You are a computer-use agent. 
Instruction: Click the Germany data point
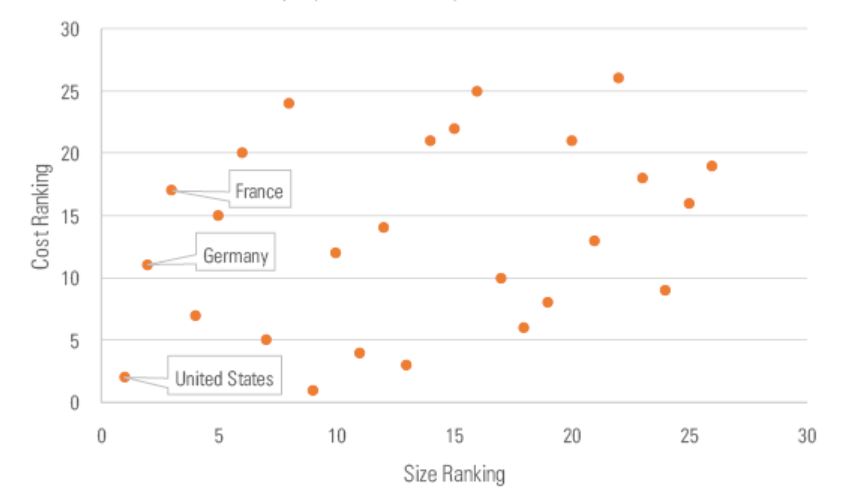(x=148, y=265)
